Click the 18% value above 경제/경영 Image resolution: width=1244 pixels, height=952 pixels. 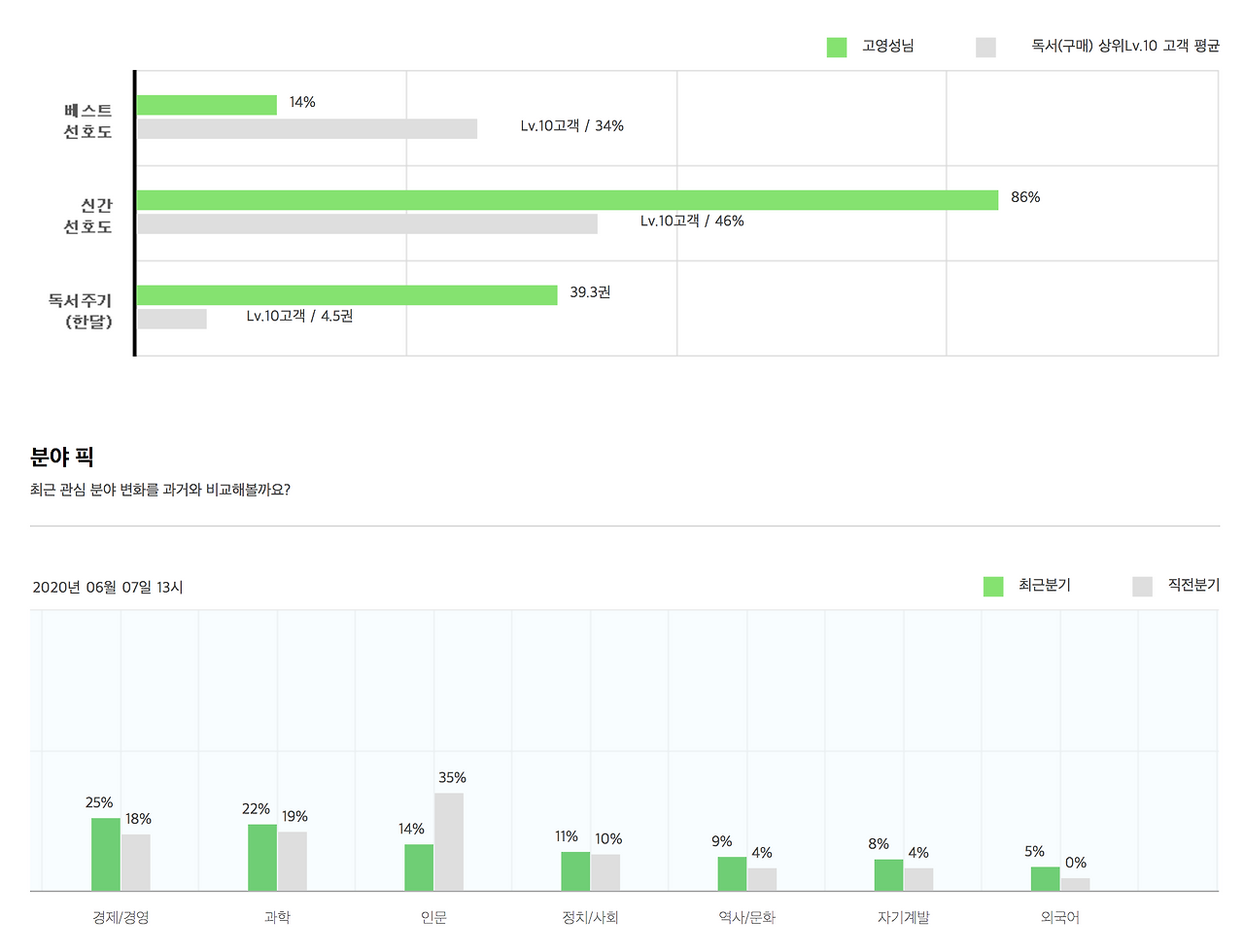click(138, 819)
